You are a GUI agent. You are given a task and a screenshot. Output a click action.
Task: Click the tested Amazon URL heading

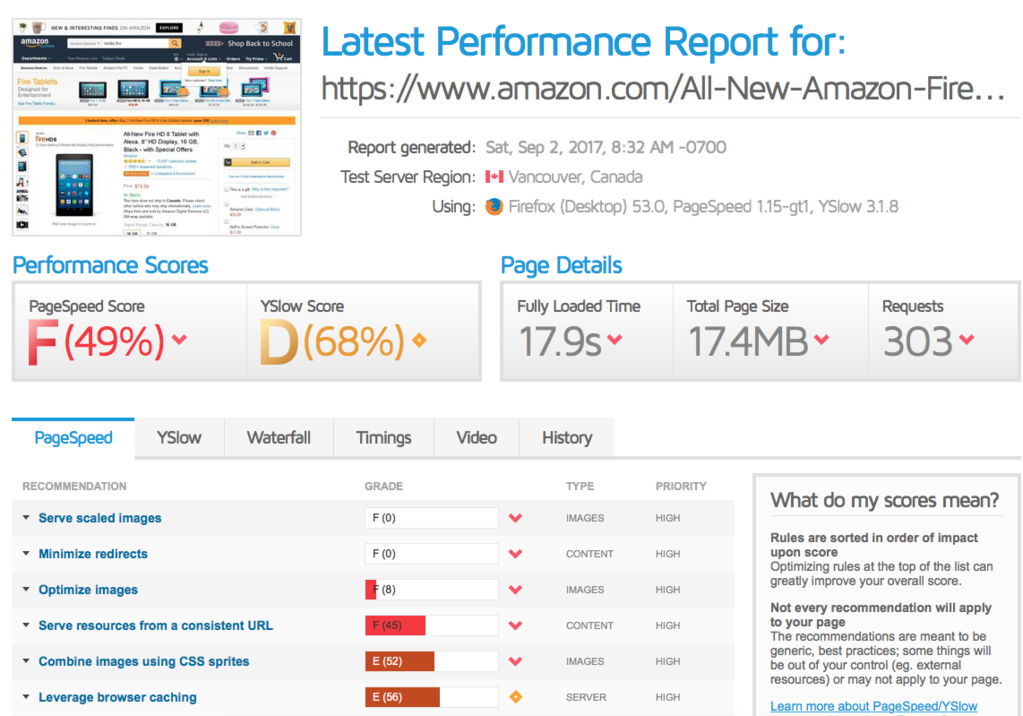(663, 88)
